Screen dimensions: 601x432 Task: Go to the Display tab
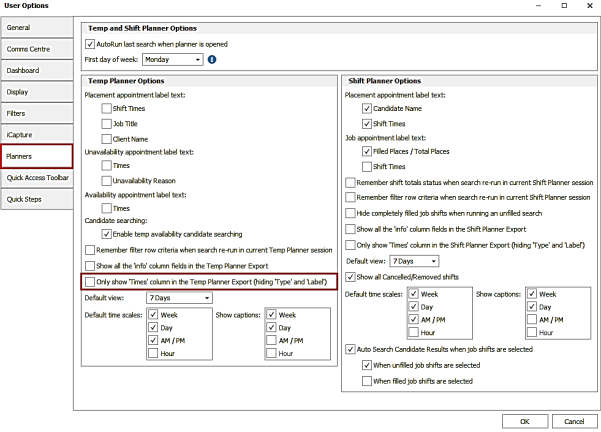(37, 92)
